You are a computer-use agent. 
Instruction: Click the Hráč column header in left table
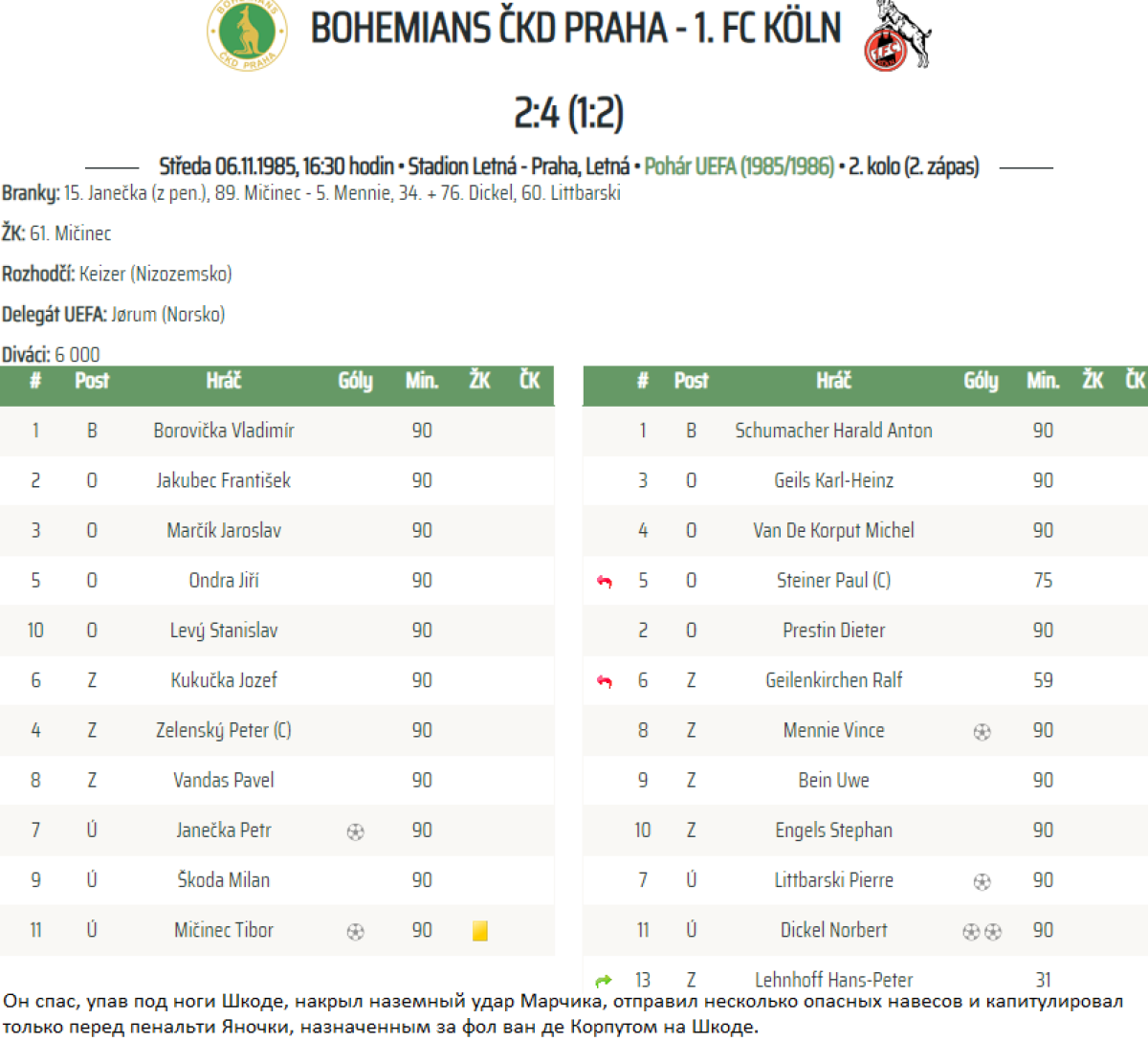click(224, 381)
